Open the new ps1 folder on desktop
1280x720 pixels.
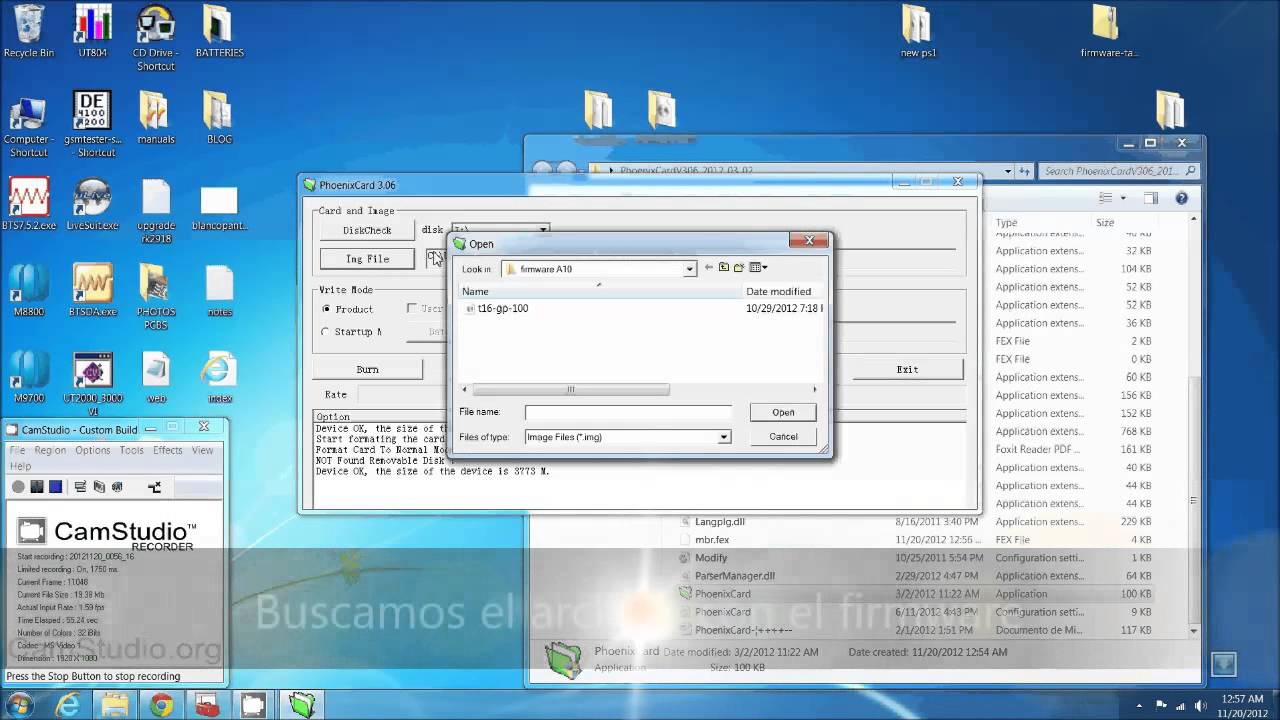coord(917,30)
